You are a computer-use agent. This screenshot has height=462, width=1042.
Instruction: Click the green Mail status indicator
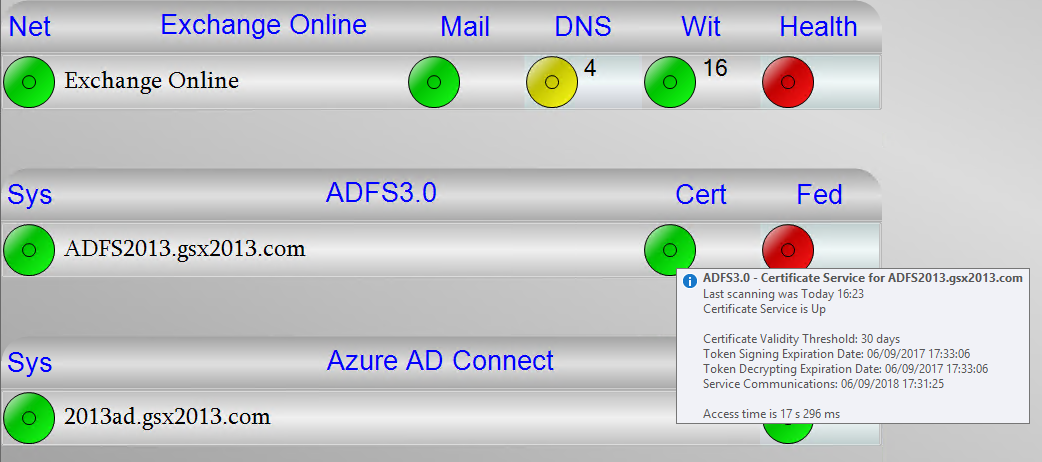(434, 82)
